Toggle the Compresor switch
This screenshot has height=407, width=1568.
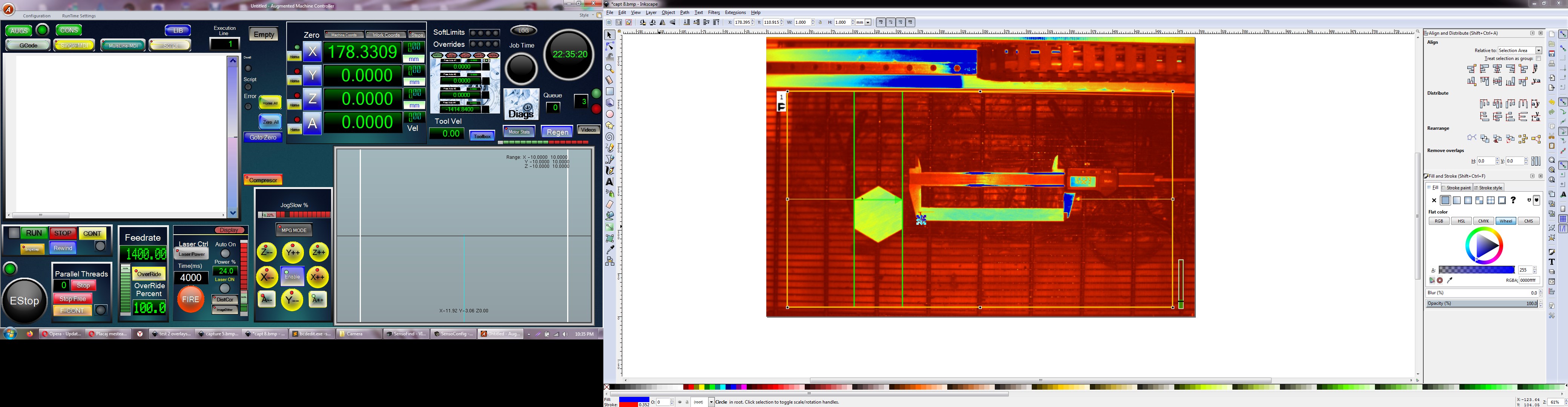tap(263, 180)
